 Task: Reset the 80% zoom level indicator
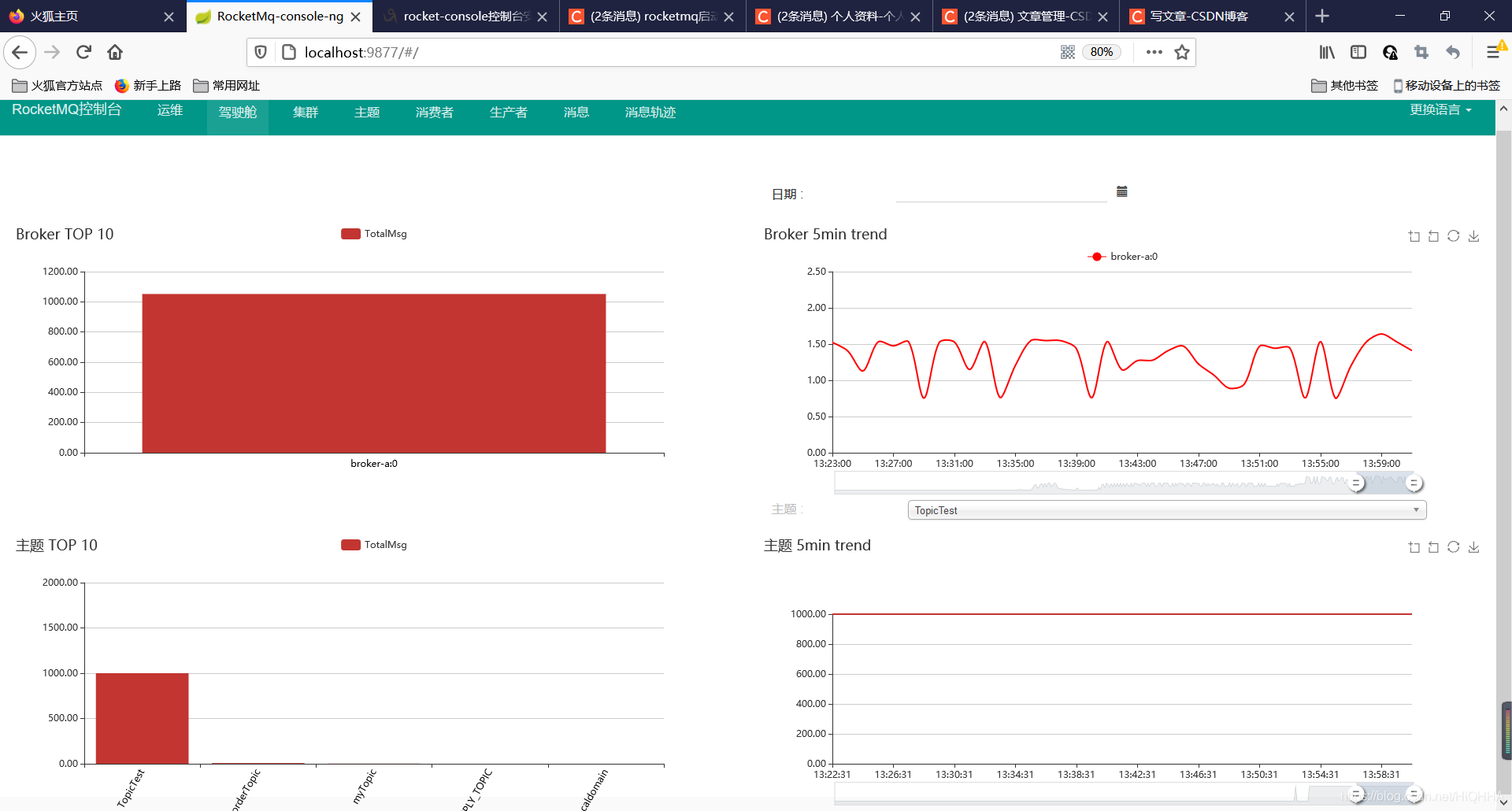[1101, 52]
